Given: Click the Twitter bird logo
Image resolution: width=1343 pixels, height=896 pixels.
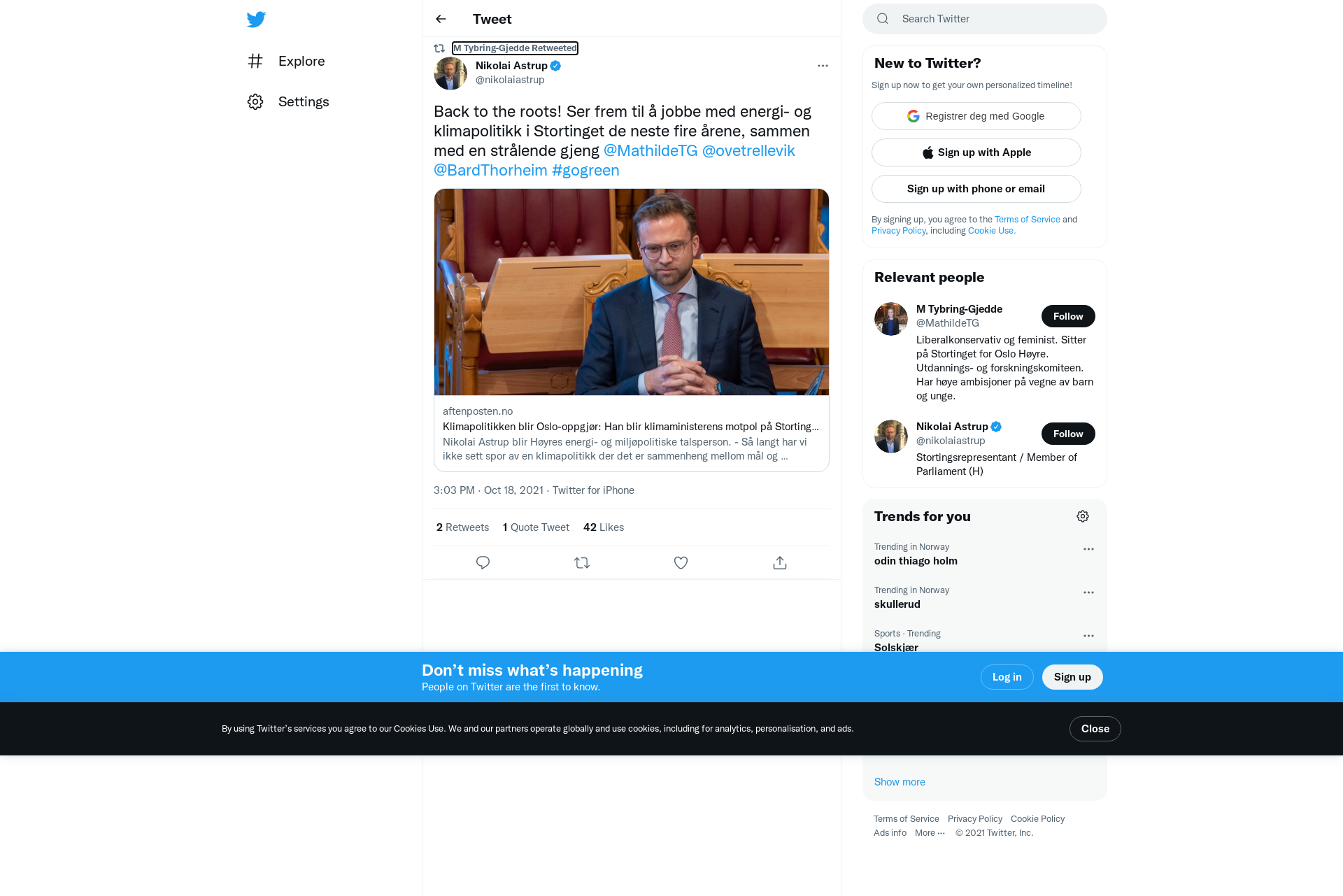Looking at the screenshot, I should pos(256,20).
